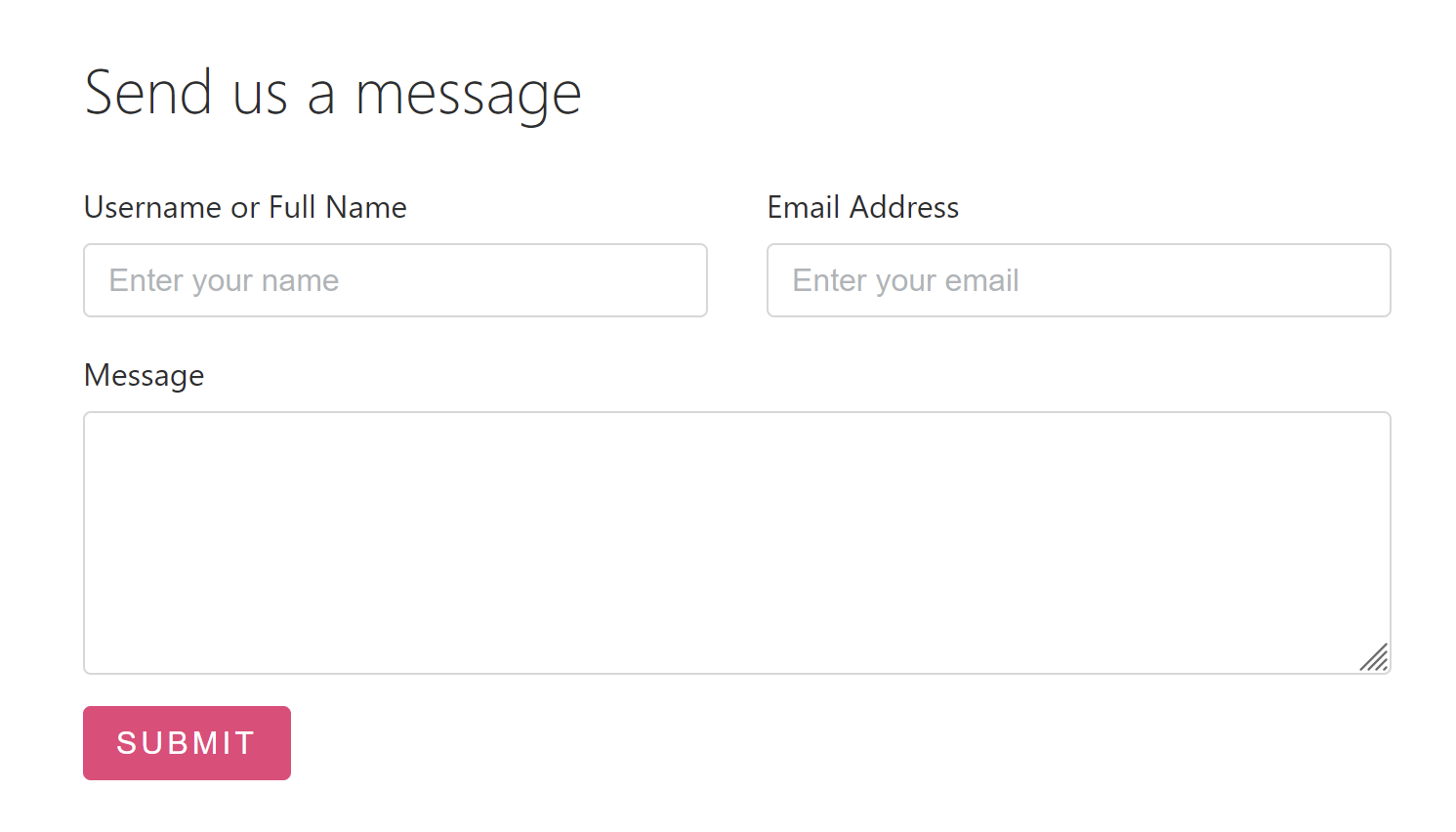Screen dimensions: 1456x832
Task: Click the bottom border of the email field
Action: pyautogui.click(x=1078, y=315)
